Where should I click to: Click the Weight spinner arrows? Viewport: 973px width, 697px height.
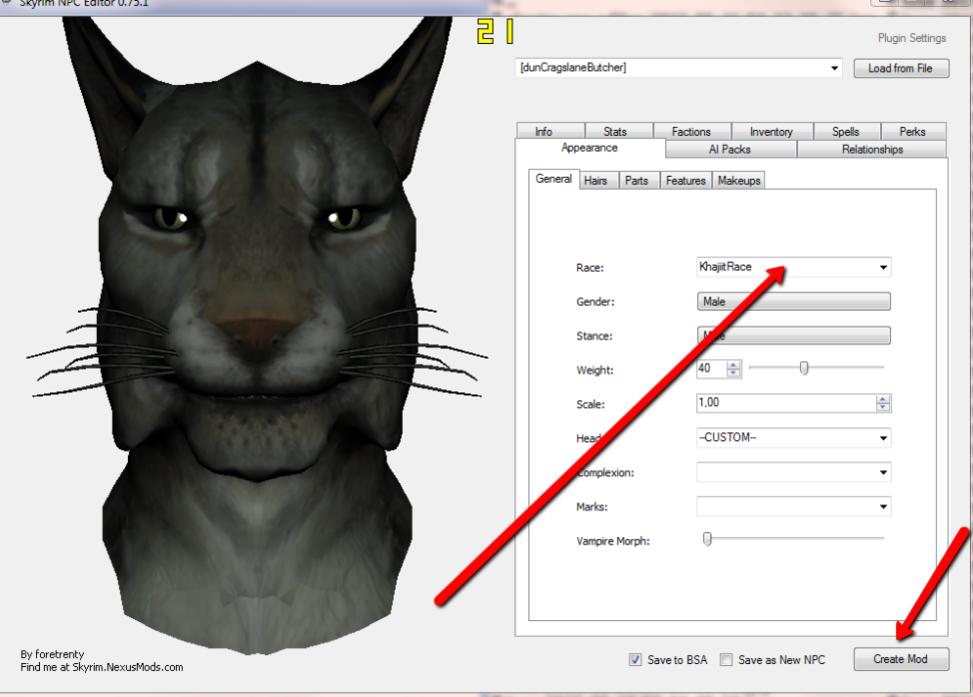733,369
